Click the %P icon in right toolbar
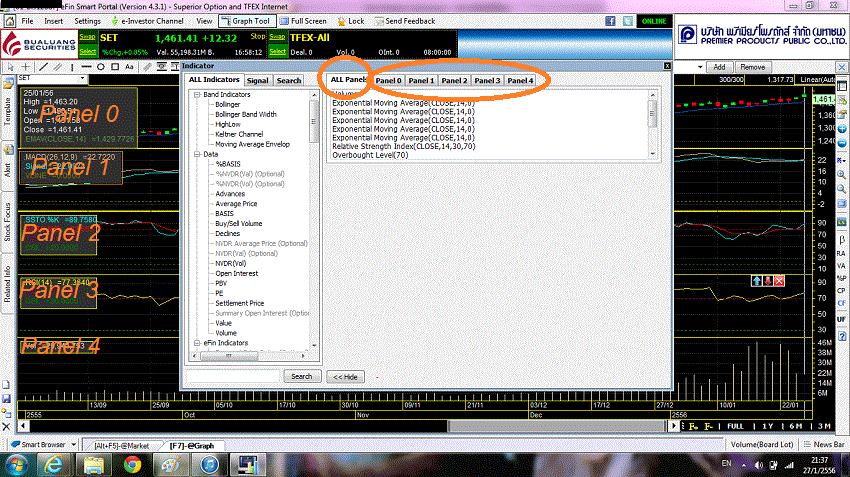 841,278
